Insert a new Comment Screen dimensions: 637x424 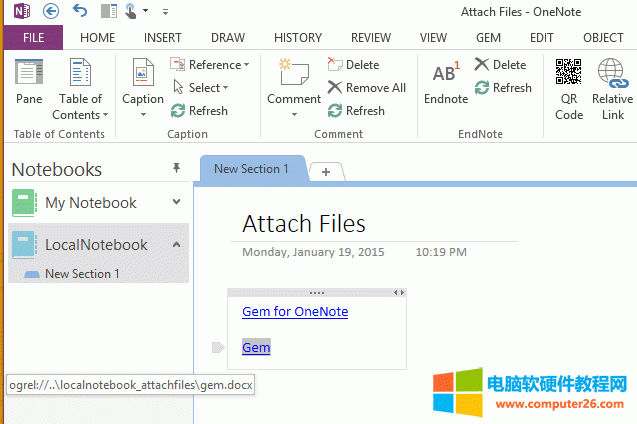tap(294, 81)
